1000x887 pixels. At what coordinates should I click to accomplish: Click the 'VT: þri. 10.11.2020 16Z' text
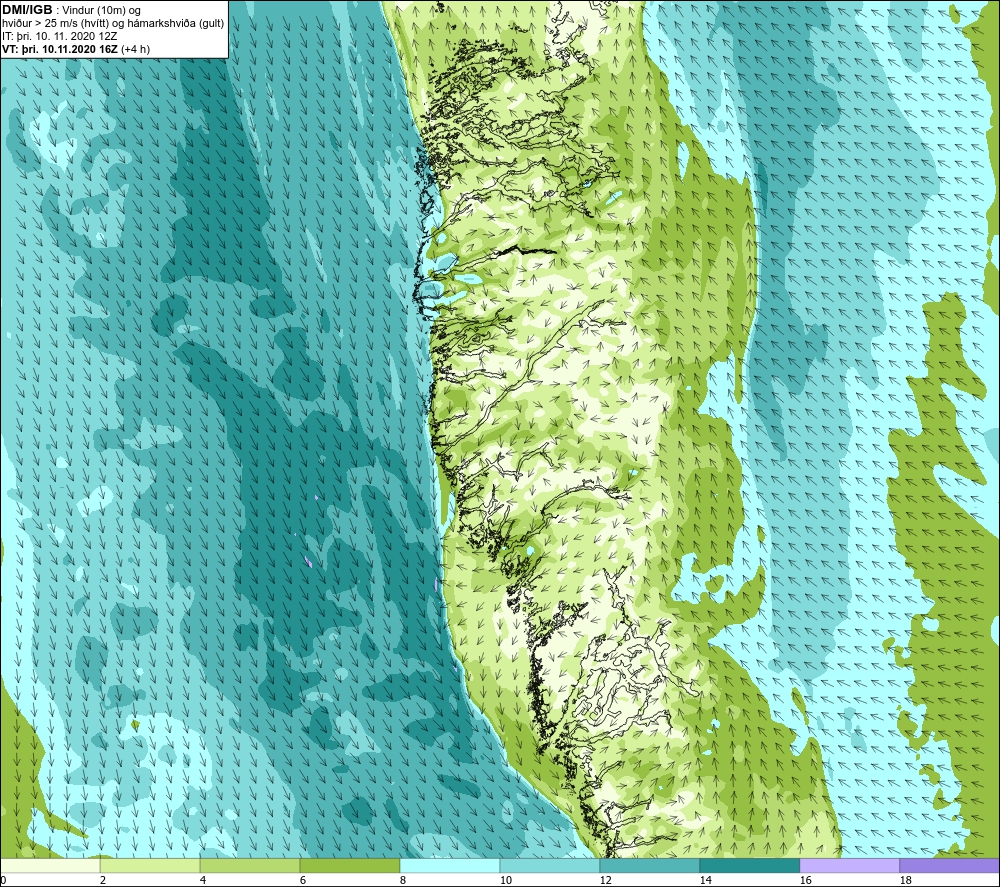click(x=59, y=49)
